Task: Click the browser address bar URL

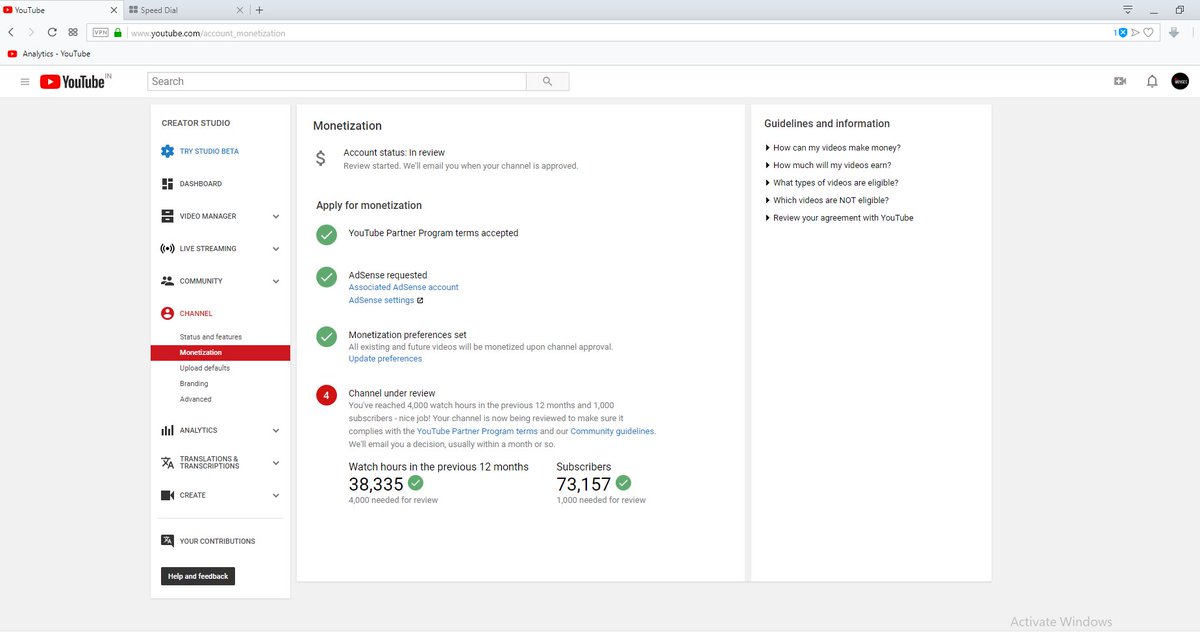Action: point(208,33)
